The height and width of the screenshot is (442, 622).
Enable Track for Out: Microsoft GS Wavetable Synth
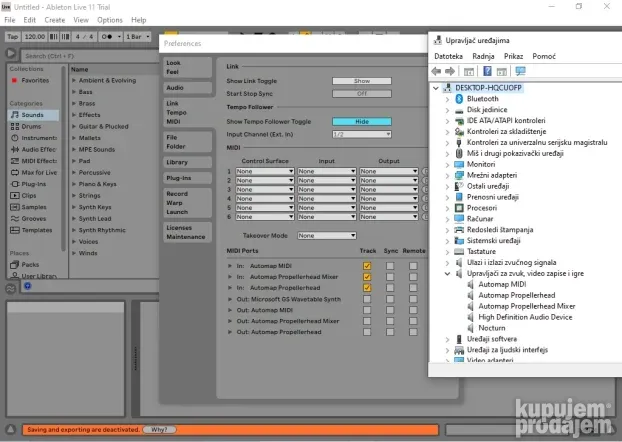click(367, 299)
